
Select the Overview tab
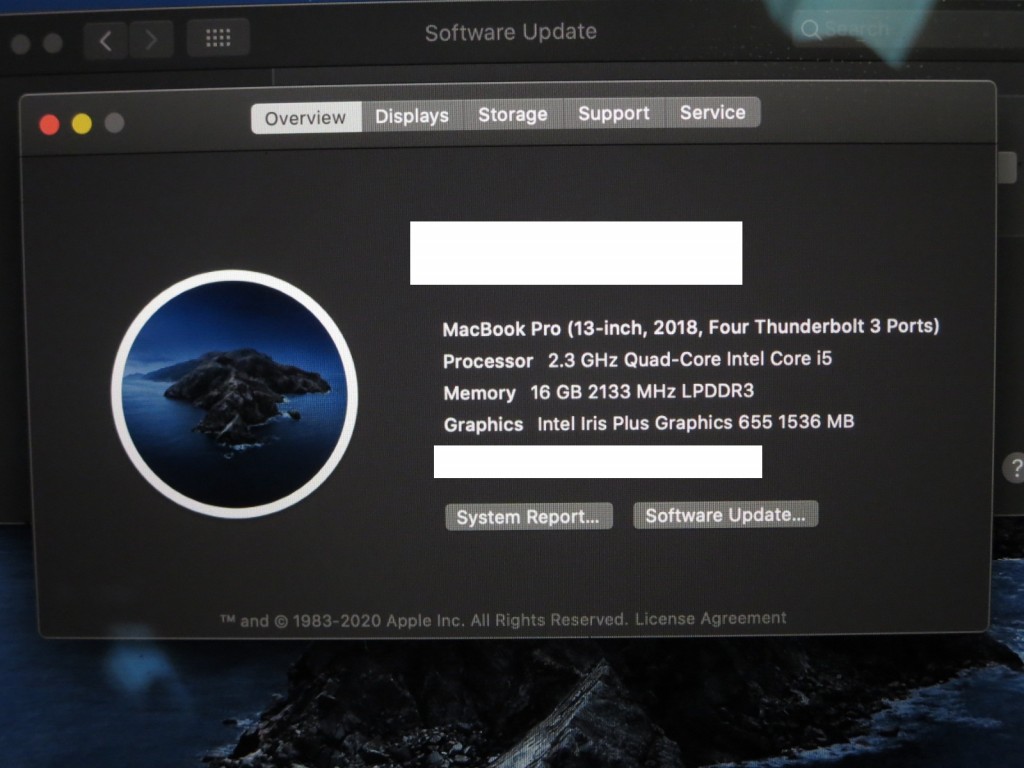coord(306,118)
